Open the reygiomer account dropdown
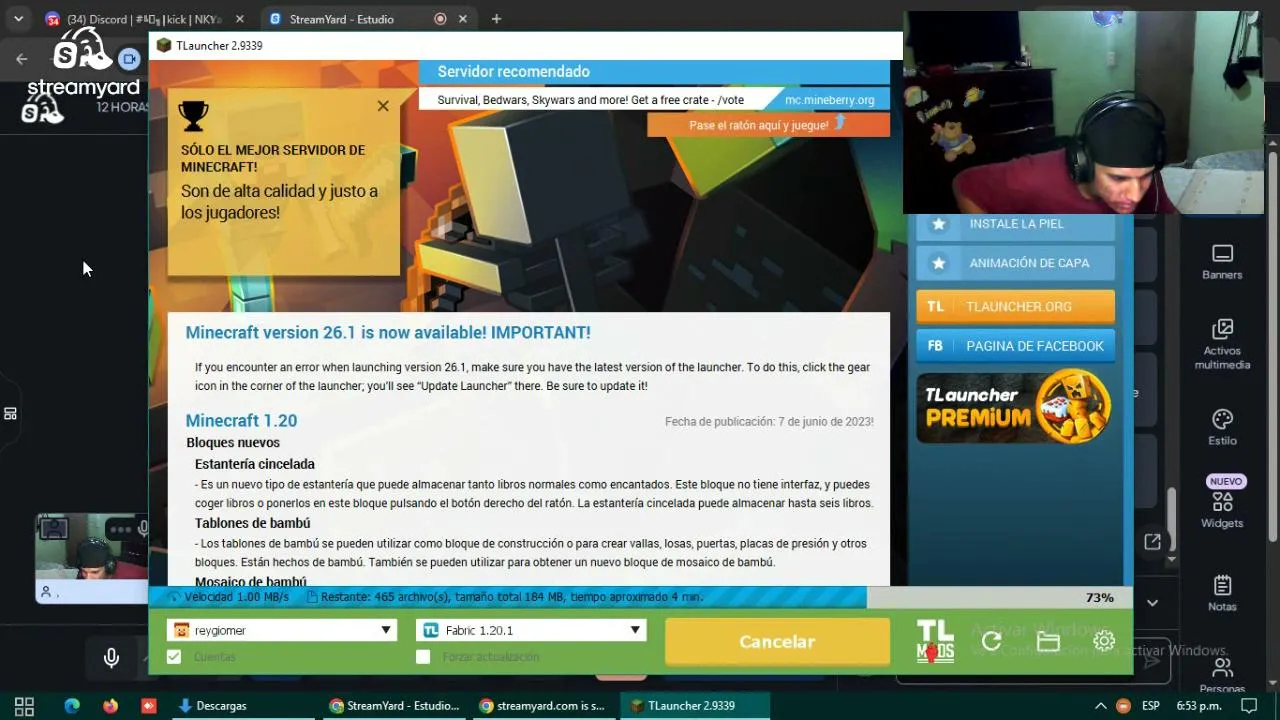This screenshot has width=1280, height=720. tap(281, 630)
